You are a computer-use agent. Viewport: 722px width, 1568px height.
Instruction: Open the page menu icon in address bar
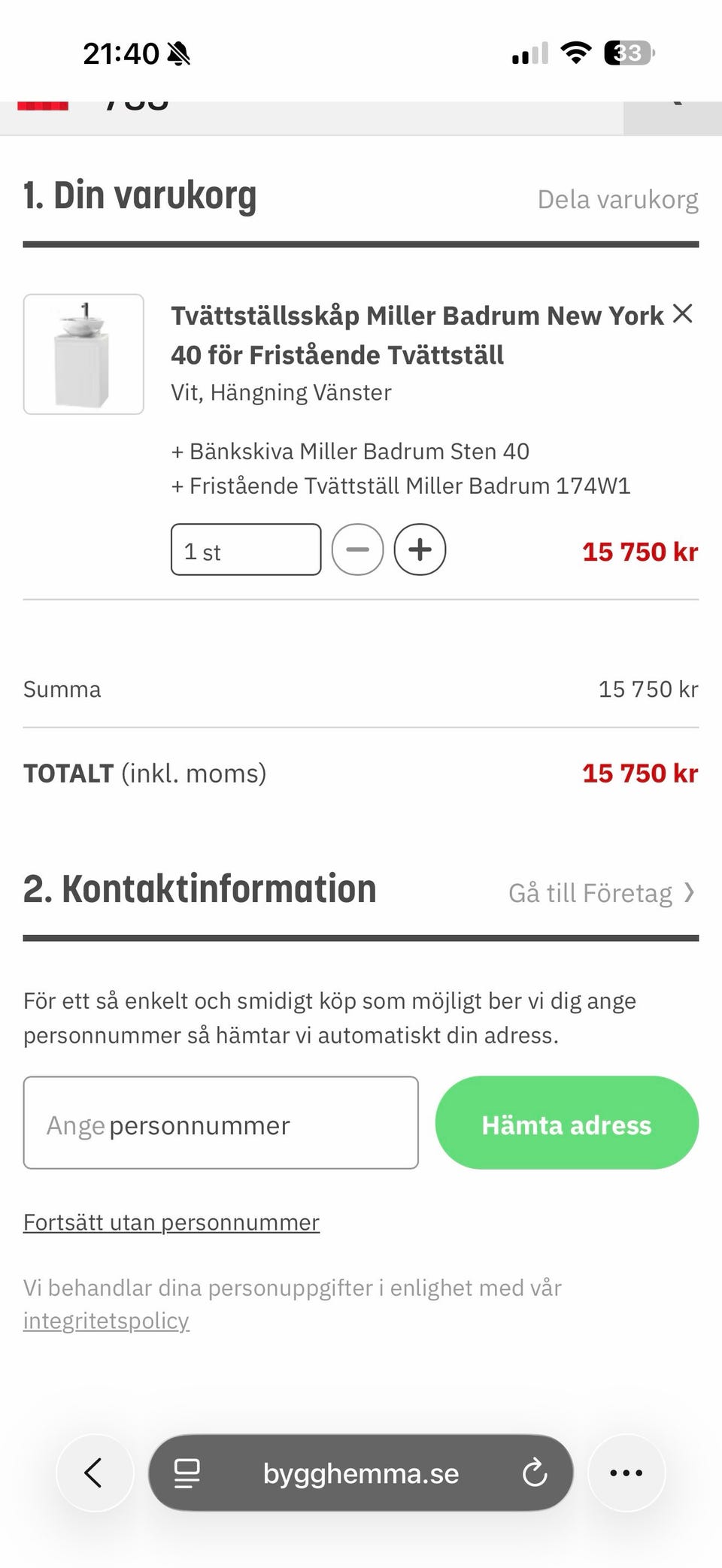coord(187,1473)
